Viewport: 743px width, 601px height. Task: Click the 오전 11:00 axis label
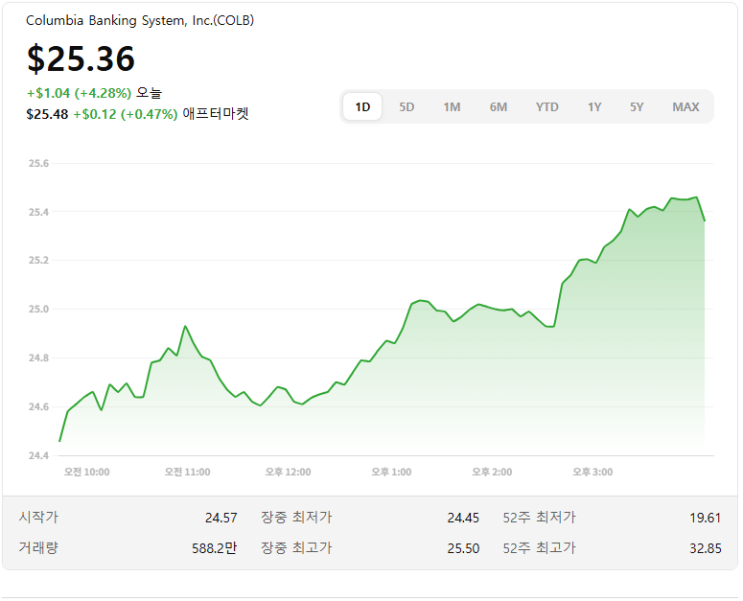tap(187, 472)
